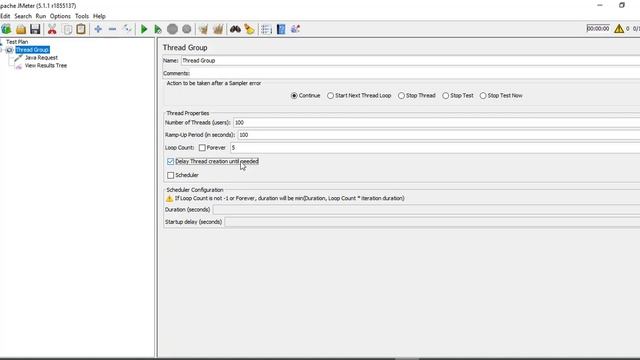Open the Help menu

(99, 16)
